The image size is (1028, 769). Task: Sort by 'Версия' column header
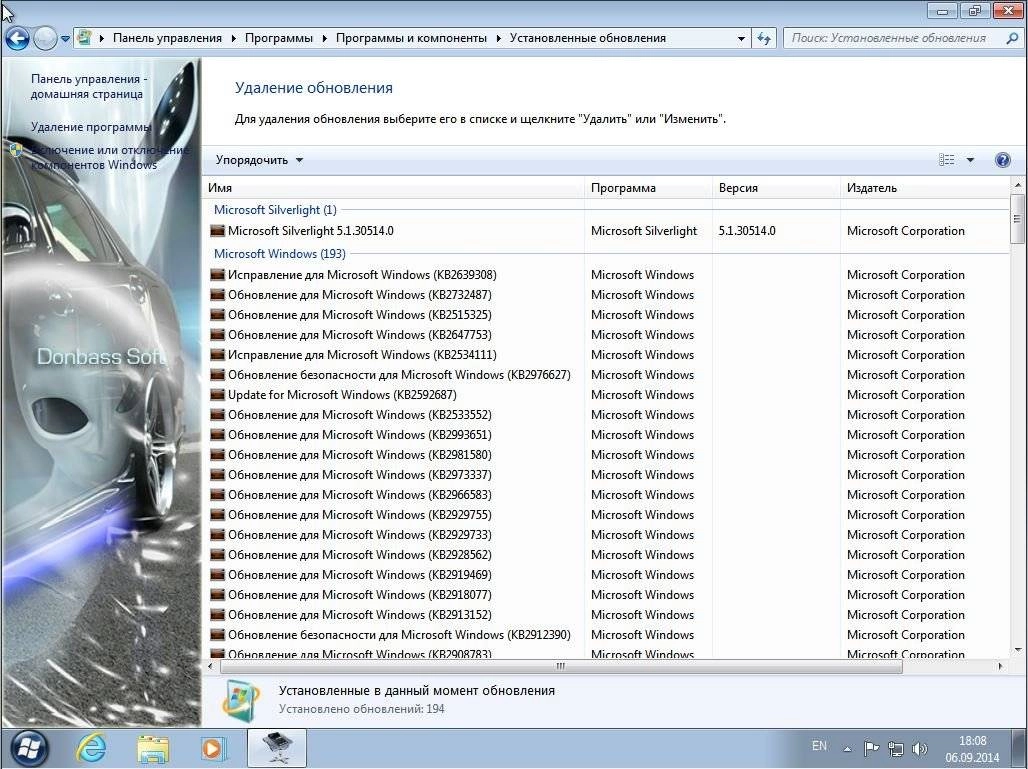tap(776, 187)
